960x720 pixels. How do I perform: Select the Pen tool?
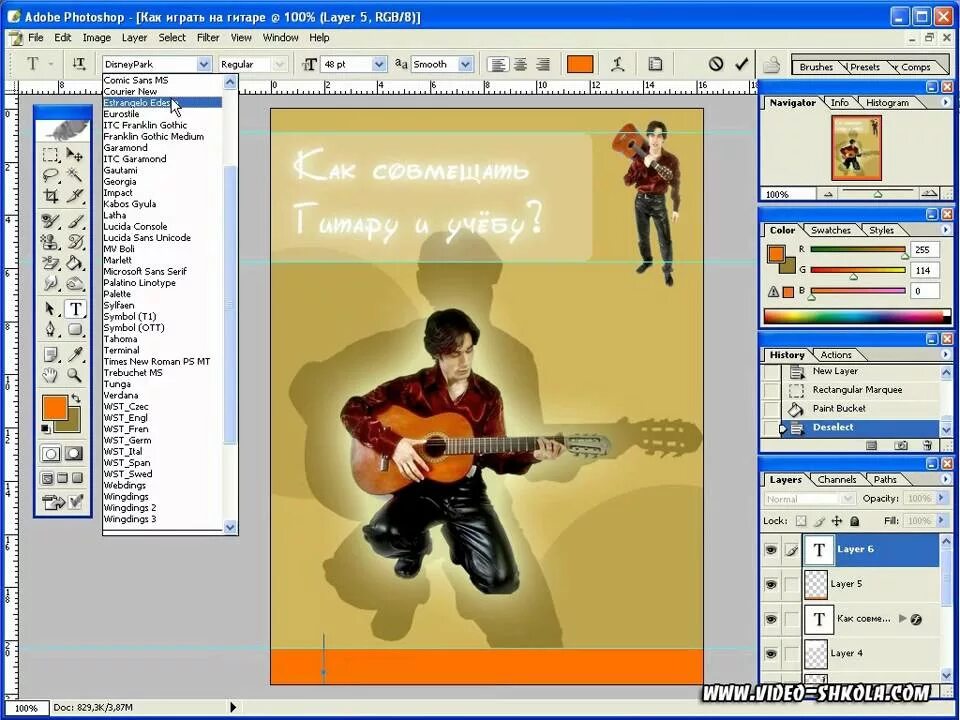pos(50,329)
